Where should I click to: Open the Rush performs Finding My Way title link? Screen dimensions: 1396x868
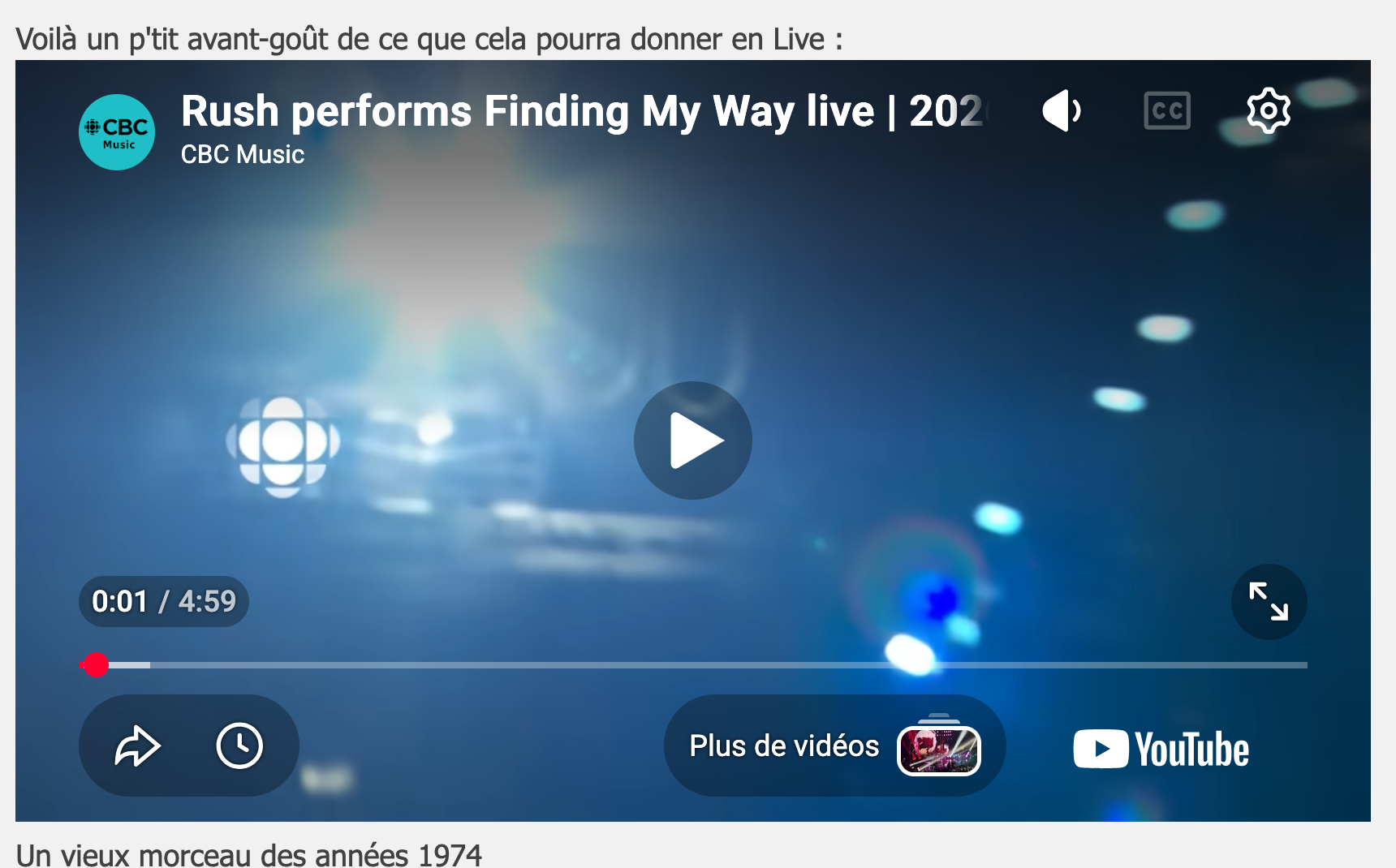click(x=582, y=111)
